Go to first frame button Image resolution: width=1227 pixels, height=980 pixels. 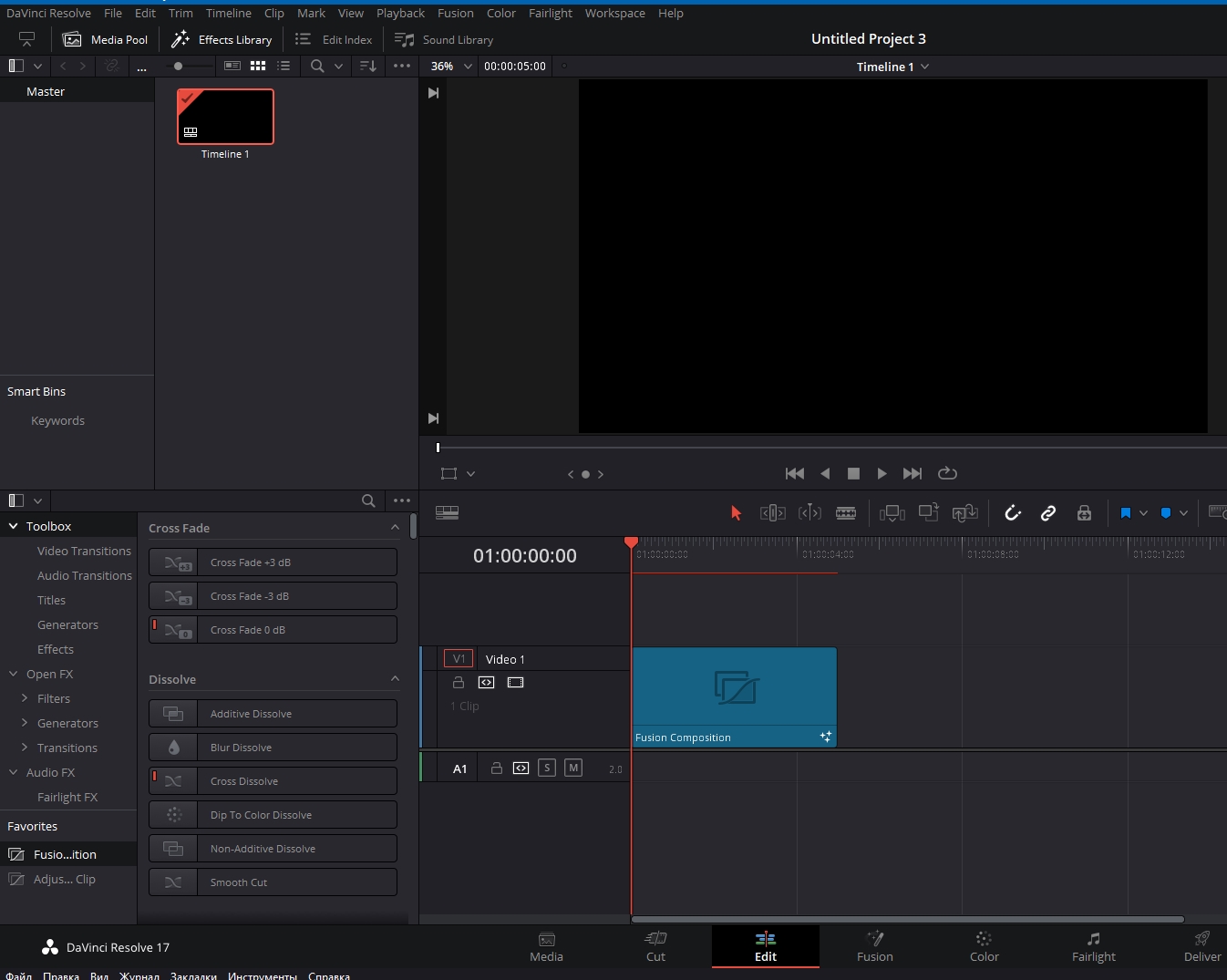point(795,473)
